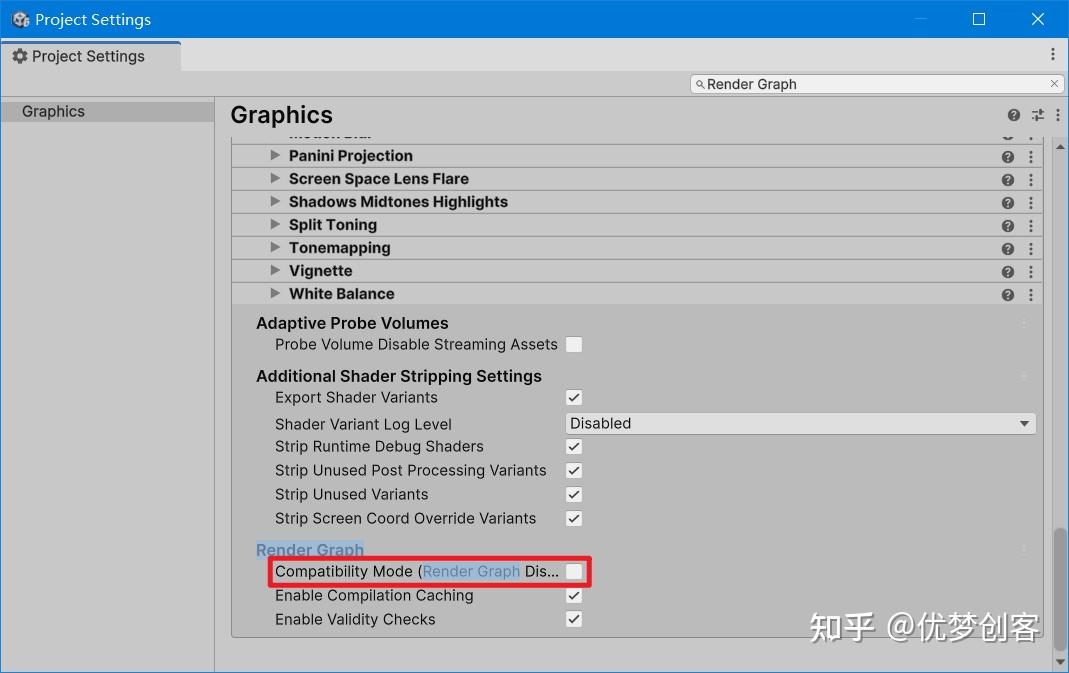Expand the Screen Space Lens Flare settings

[x=275, y=179]
